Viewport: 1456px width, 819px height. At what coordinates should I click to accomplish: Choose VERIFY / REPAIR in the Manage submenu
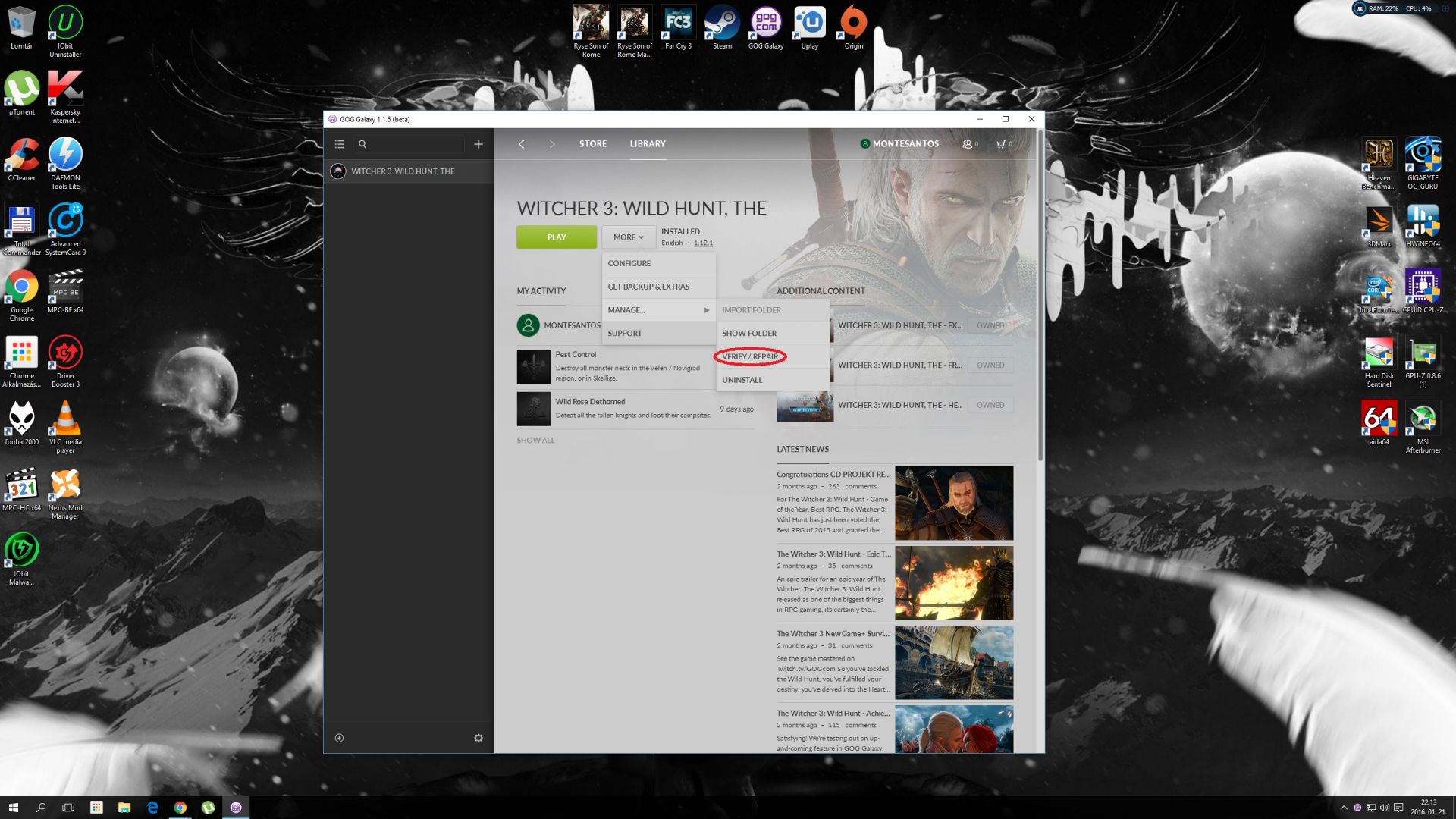click(x=773, y=356)
